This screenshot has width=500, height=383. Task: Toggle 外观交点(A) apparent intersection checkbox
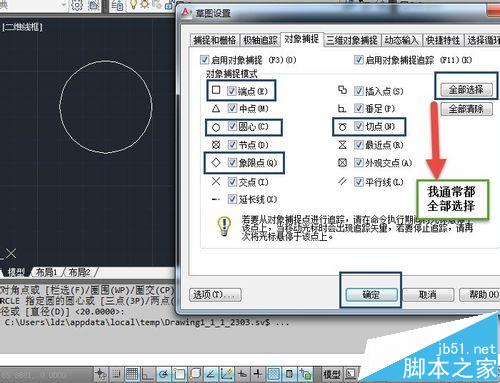coord(358,163)
